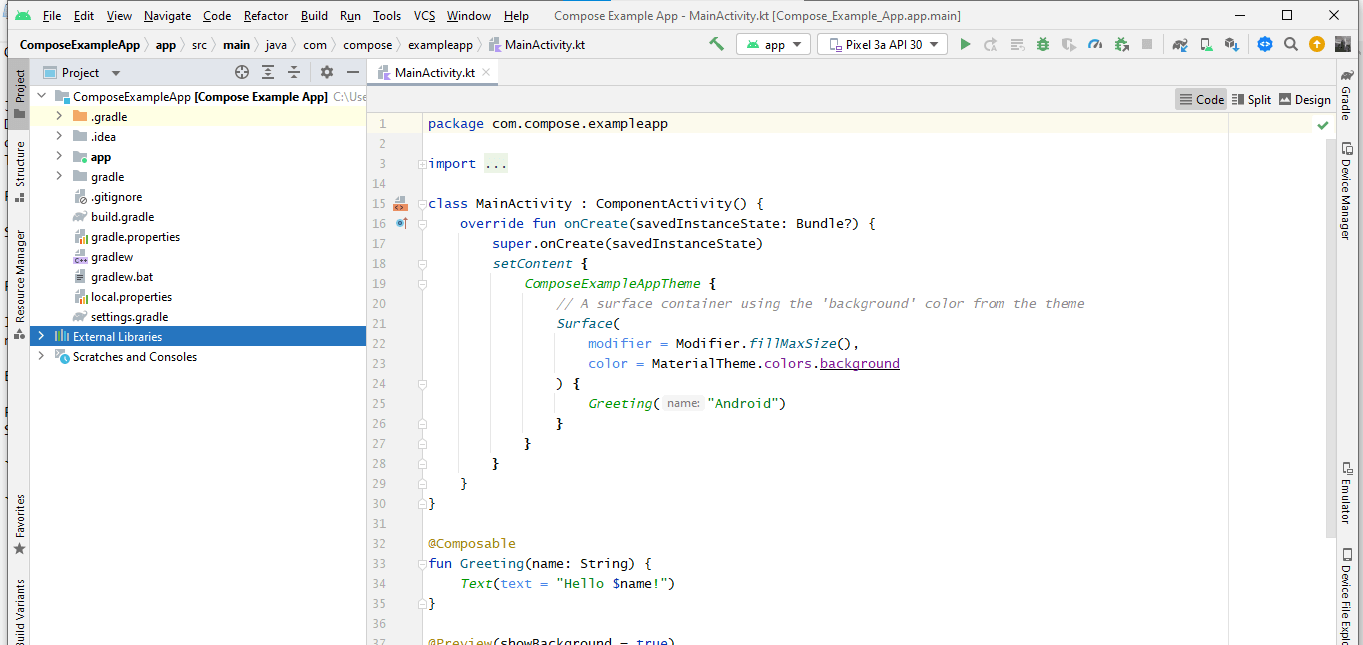Start debugging with the green bug icon
This screenshot has width=1363, height=645.
click(1043, 44)
